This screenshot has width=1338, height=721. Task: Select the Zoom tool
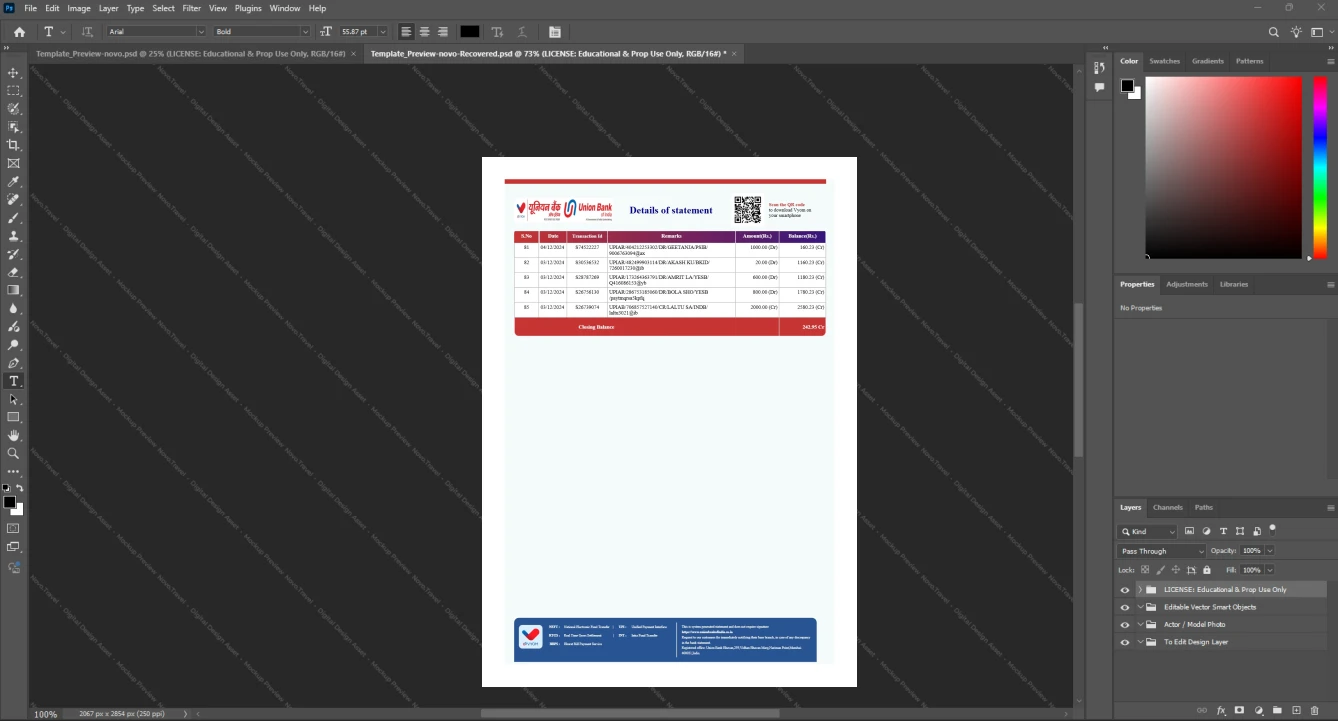click(x=14, y=454)
